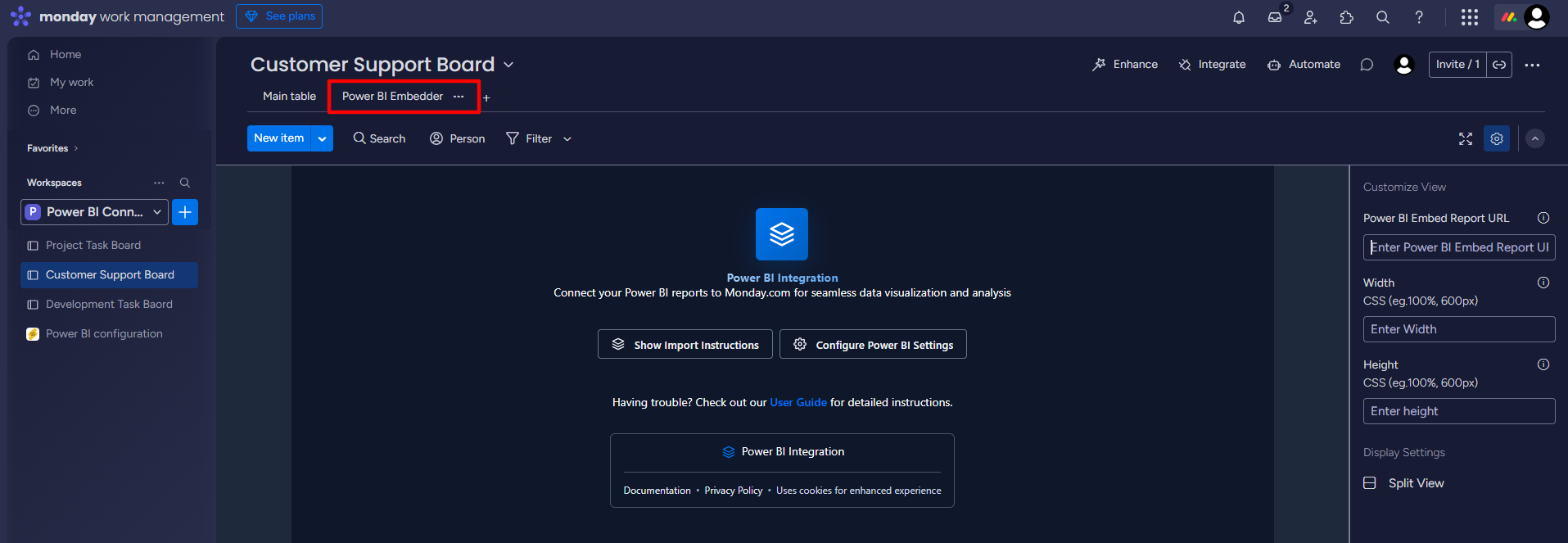This screenshot has height=543, width=1568.
Task: Open the Power BI Embedder tab options dots
Action: click(459, 97)
